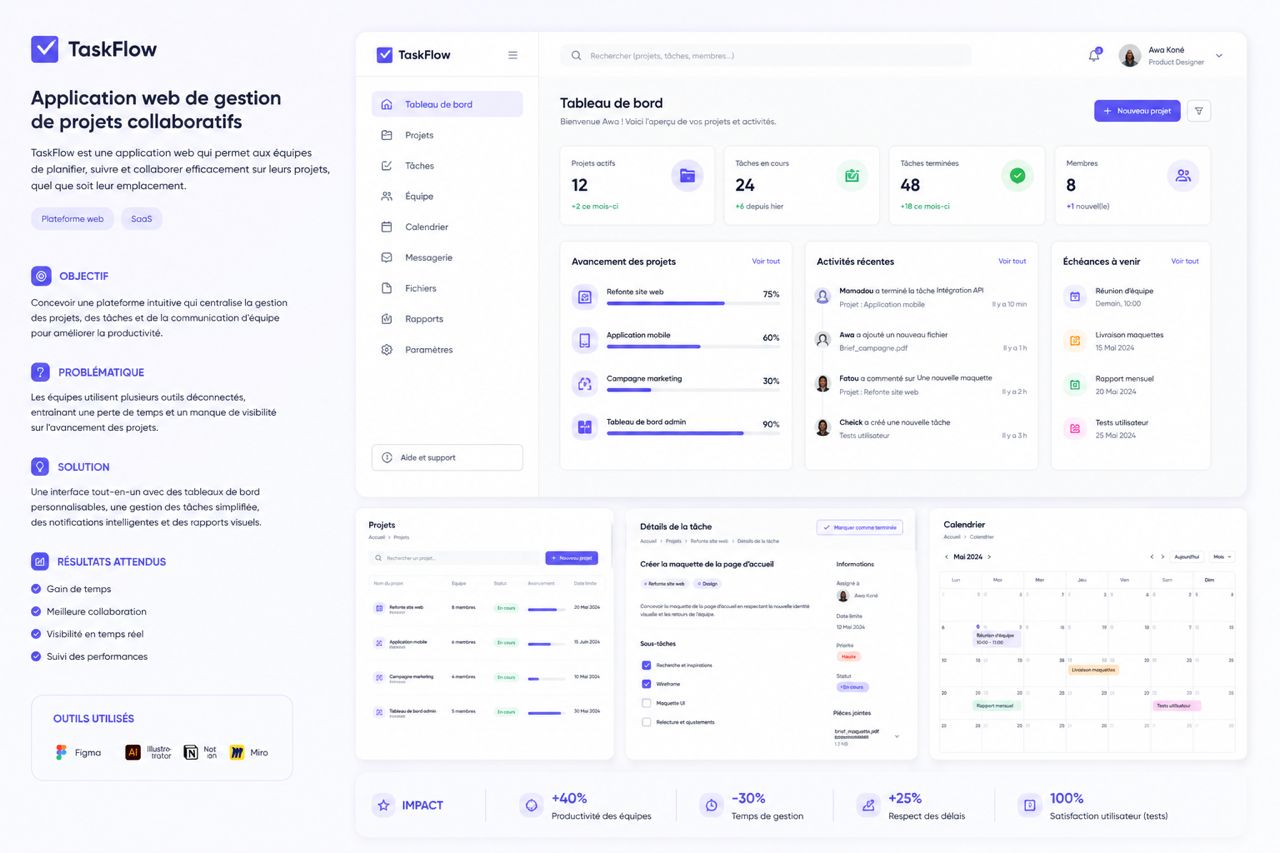1280x853 pixels.
Task: Click the Membres people icon
Action: coord(1183,175)
